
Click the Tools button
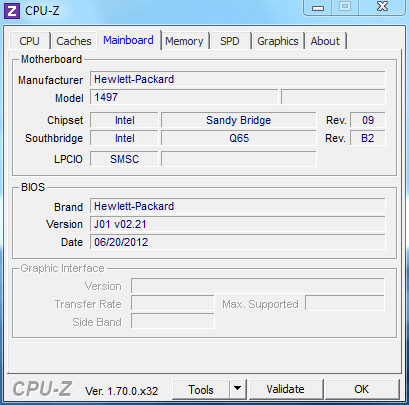click(201, 389)
